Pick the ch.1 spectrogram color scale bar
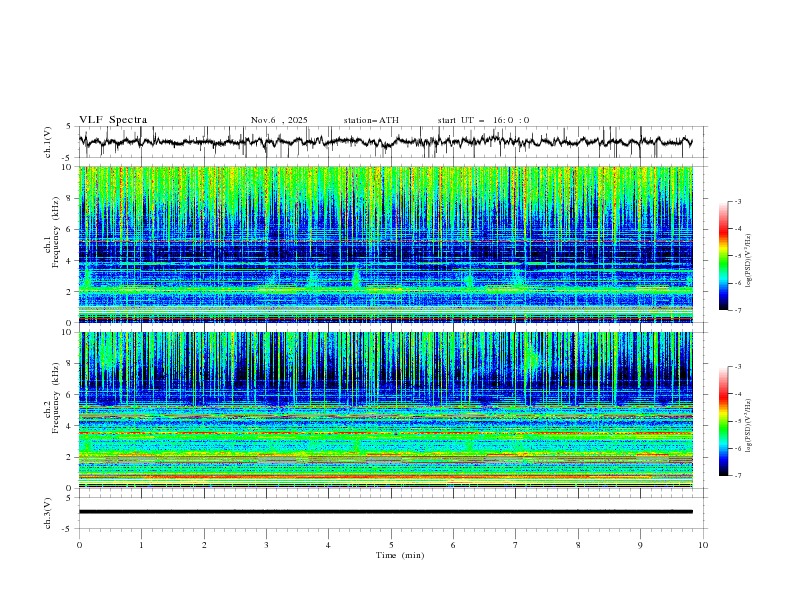Screen dimensions: 792x612 (723, 255)
